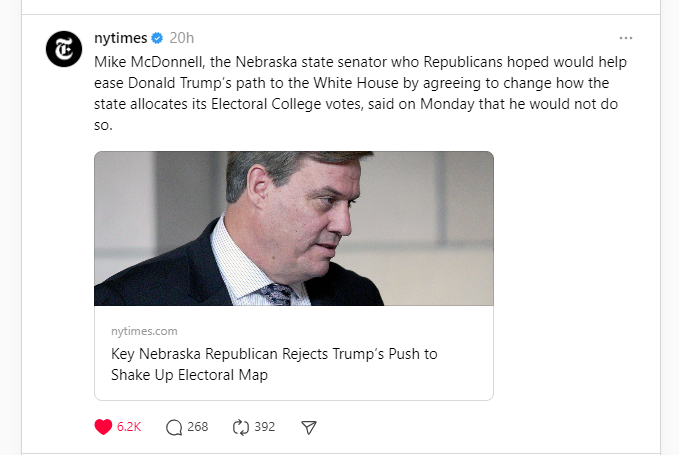Click the man's tie in the article image
This screenshot has height=455, width=679.
coord(277,294)
